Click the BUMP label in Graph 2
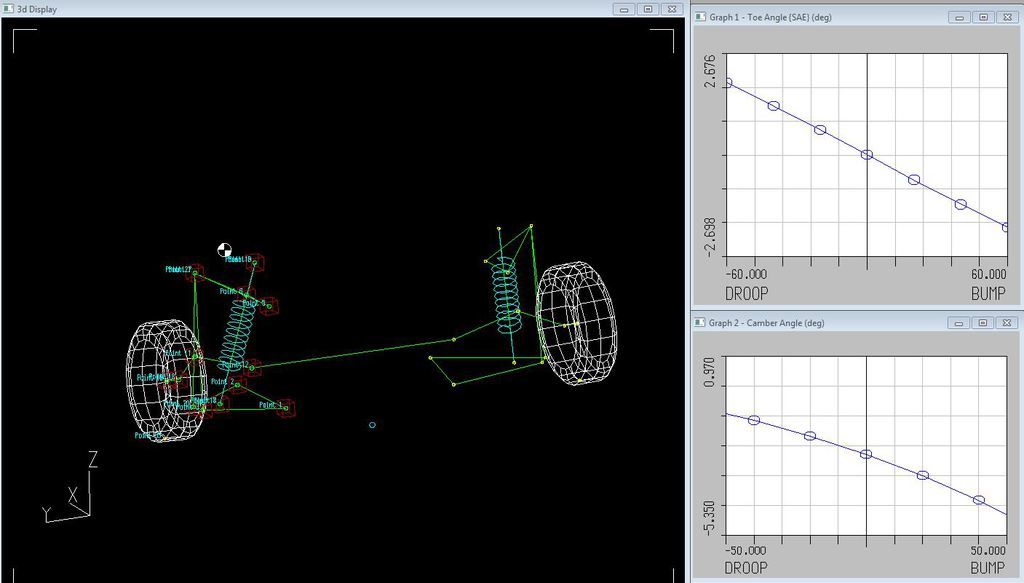1024x583 pixels. (988, 568)
